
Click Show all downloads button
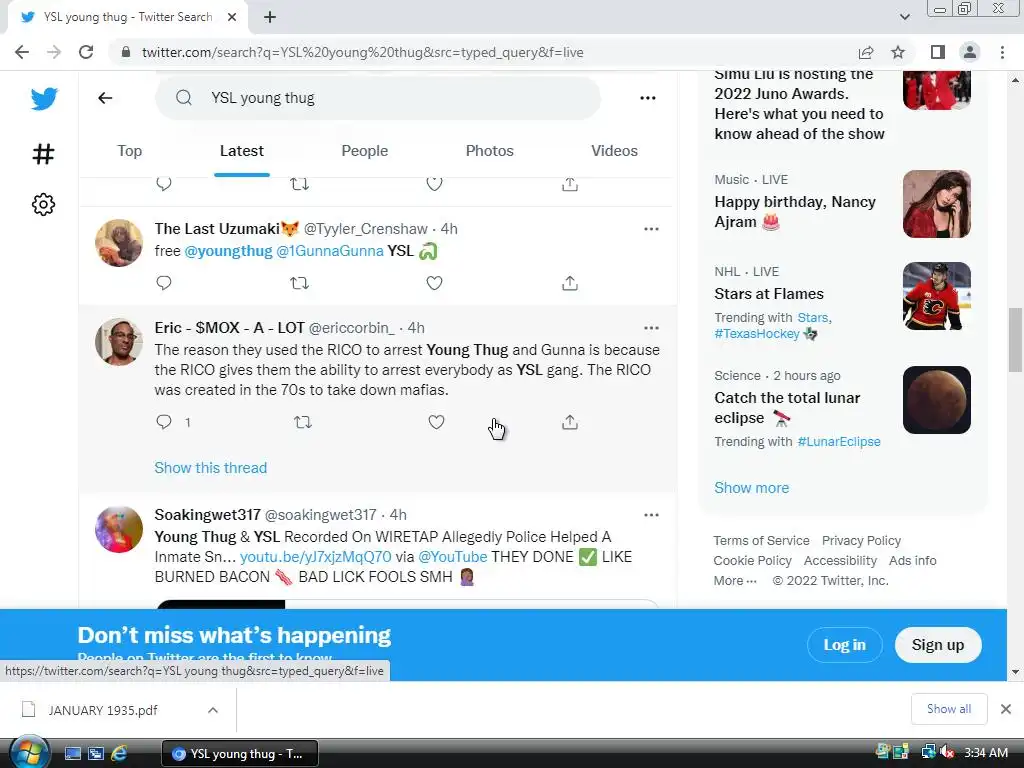949,709
